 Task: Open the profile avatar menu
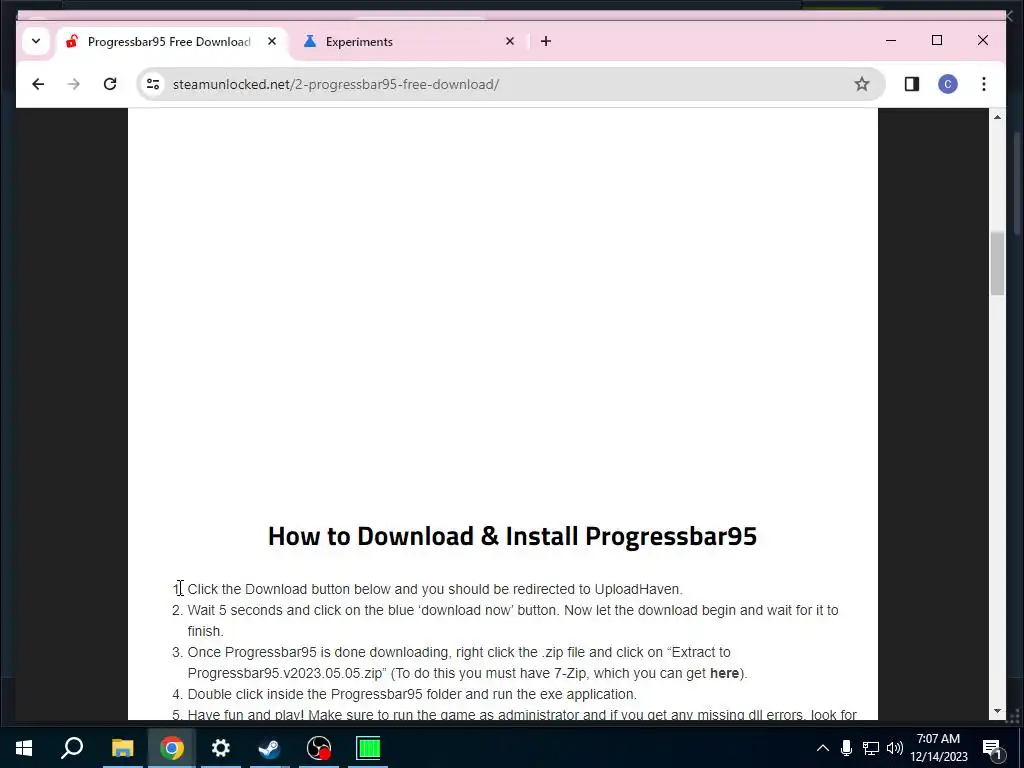coord(948,84)
